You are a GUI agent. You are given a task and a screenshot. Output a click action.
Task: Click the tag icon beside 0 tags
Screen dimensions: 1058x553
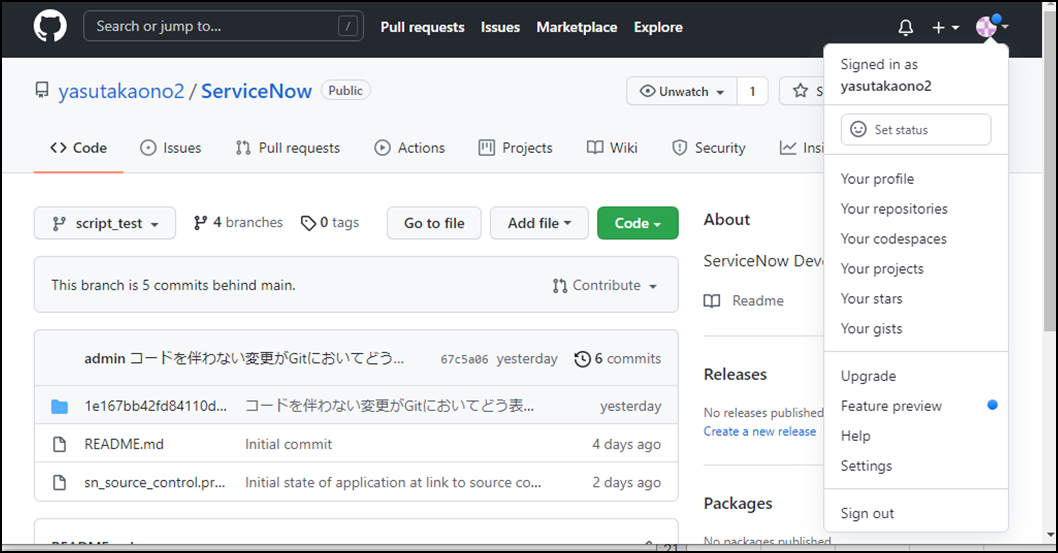(308, 223)
